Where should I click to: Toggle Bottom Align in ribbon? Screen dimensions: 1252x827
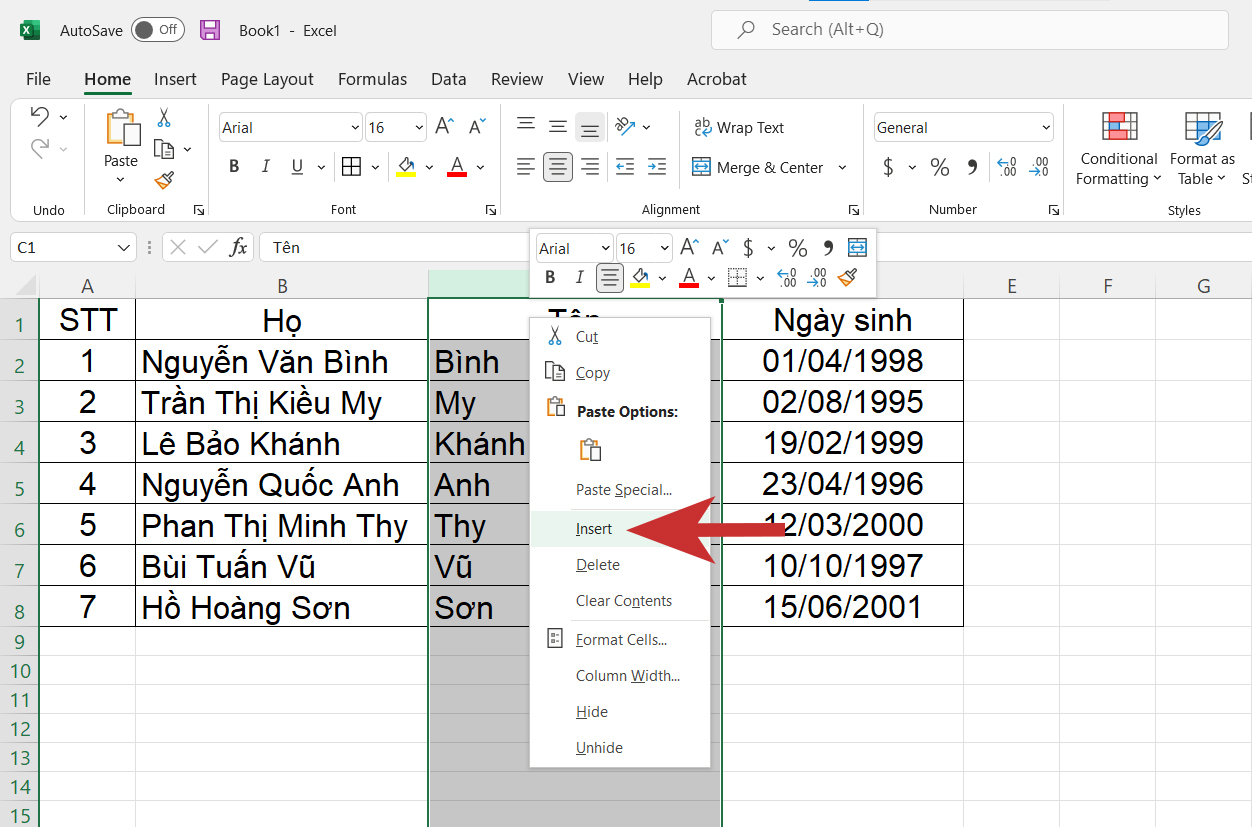pyautogui.click(x=590, y=128)
